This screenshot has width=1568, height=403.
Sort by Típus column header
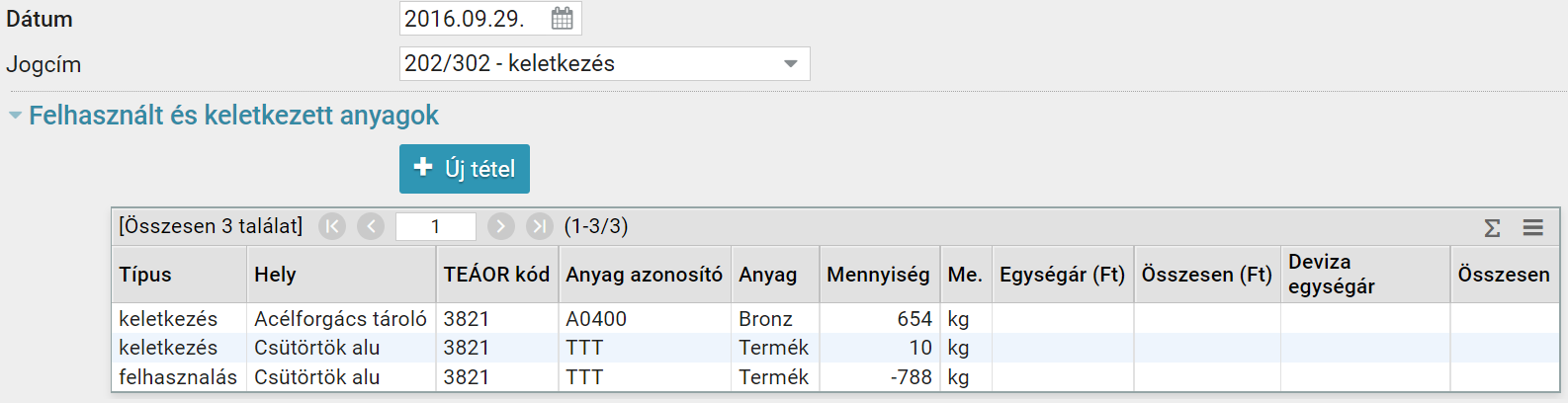[x=145, y=275]
